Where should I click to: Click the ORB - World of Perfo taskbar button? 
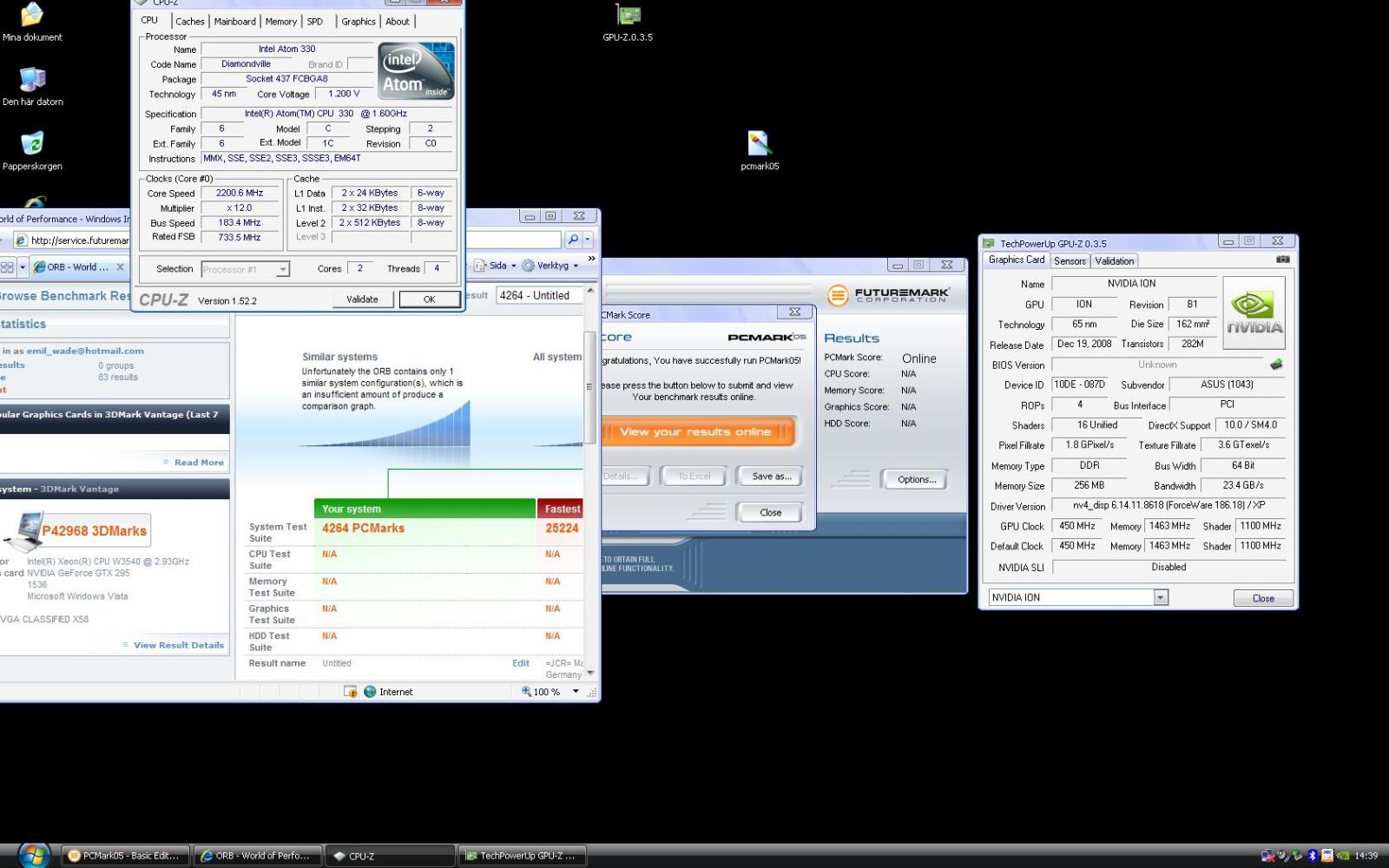pos(258,856)
